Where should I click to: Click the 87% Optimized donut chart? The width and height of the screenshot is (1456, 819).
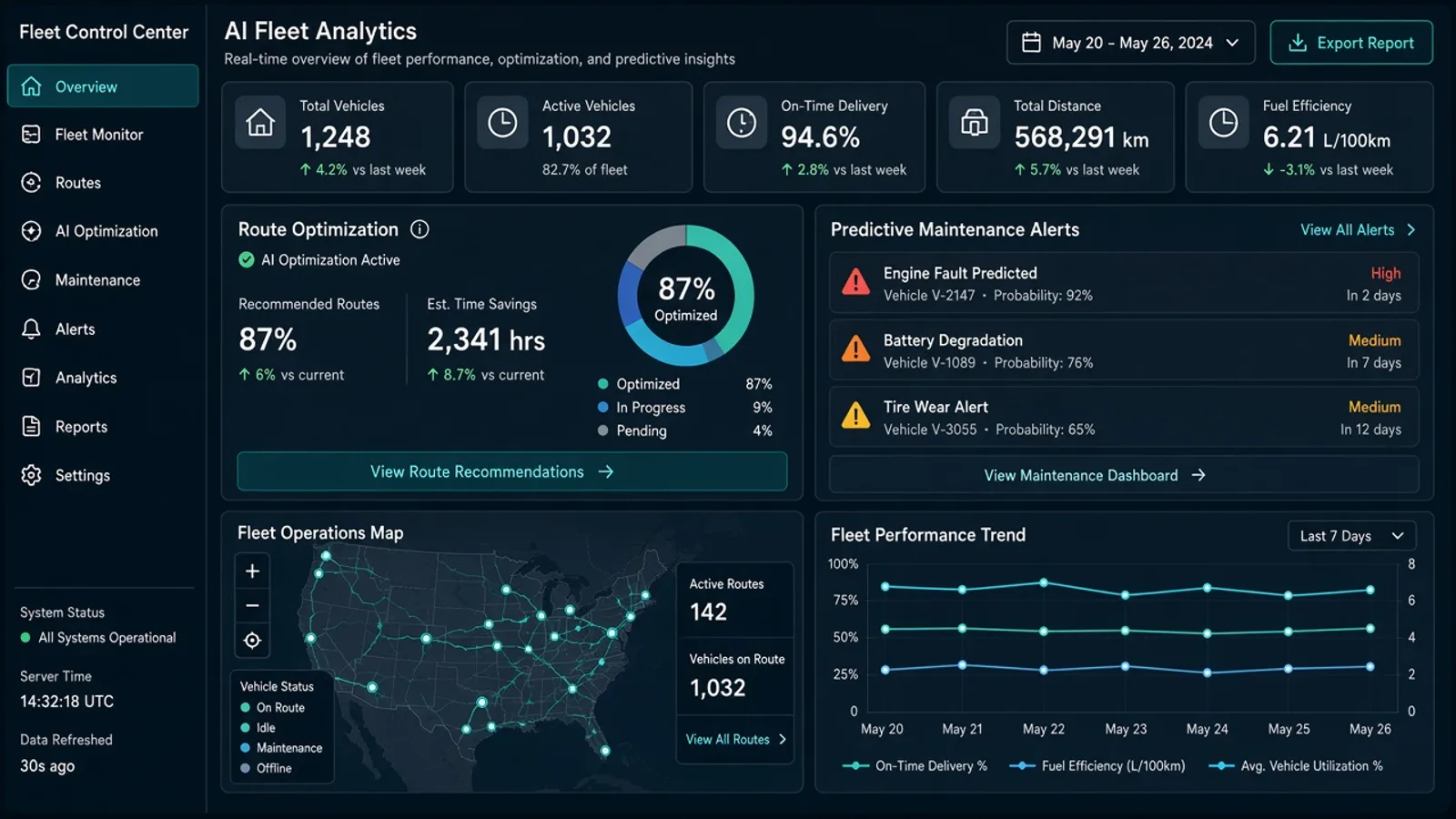[x=686, y=295]
